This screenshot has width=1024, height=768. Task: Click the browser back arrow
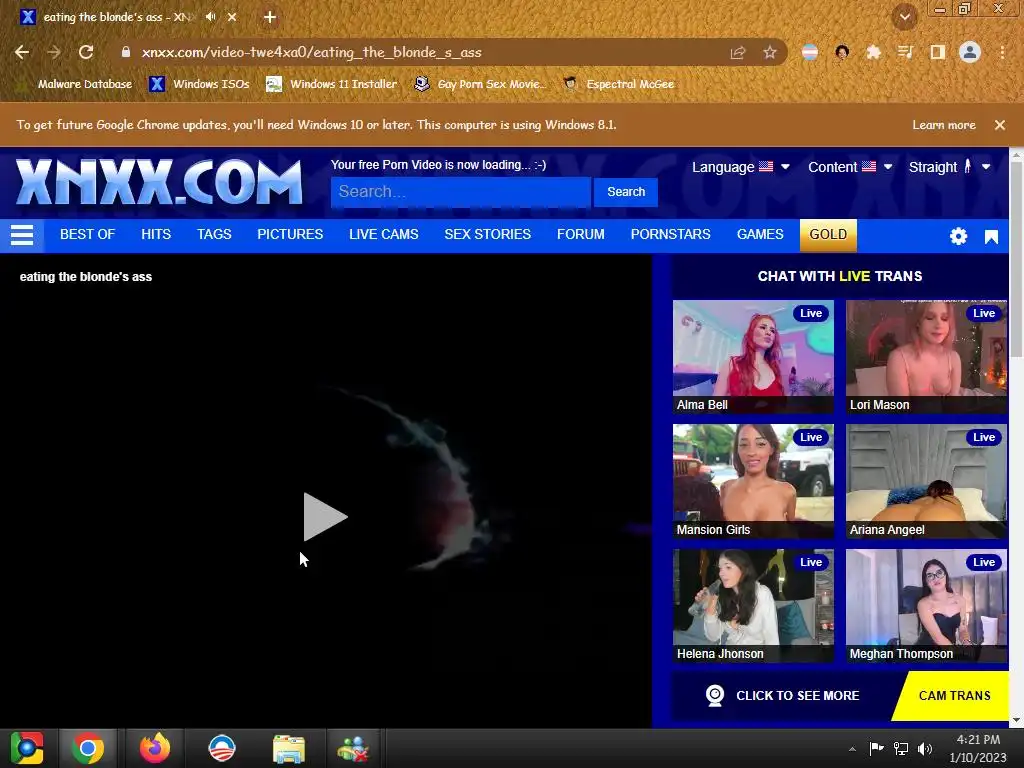22,52
